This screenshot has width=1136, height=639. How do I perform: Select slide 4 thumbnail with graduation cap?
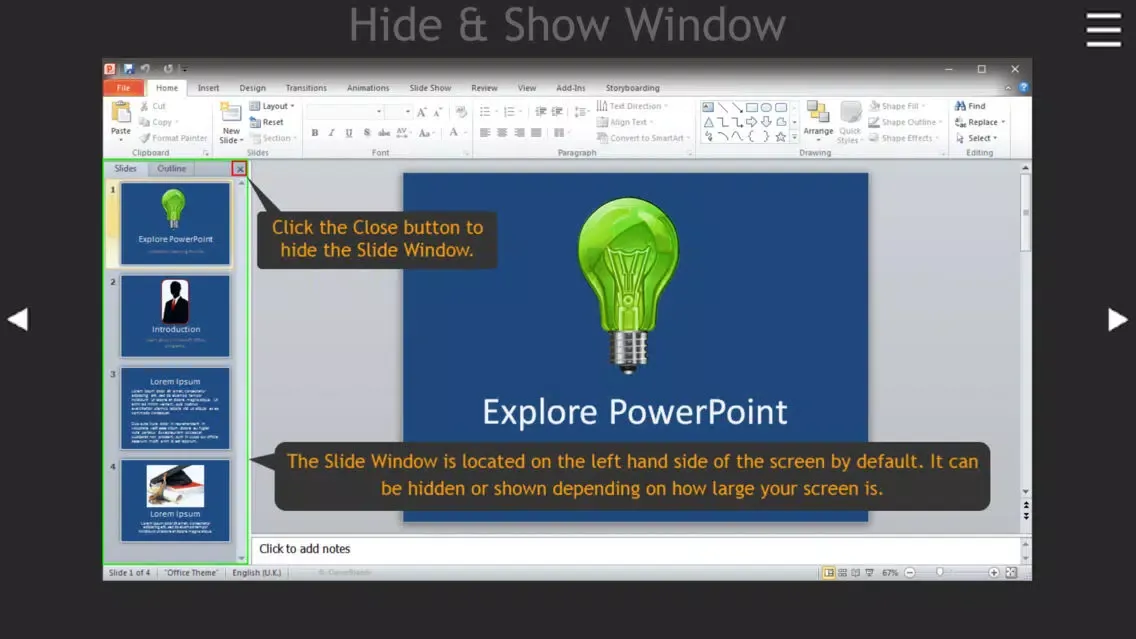pos(175,501)
